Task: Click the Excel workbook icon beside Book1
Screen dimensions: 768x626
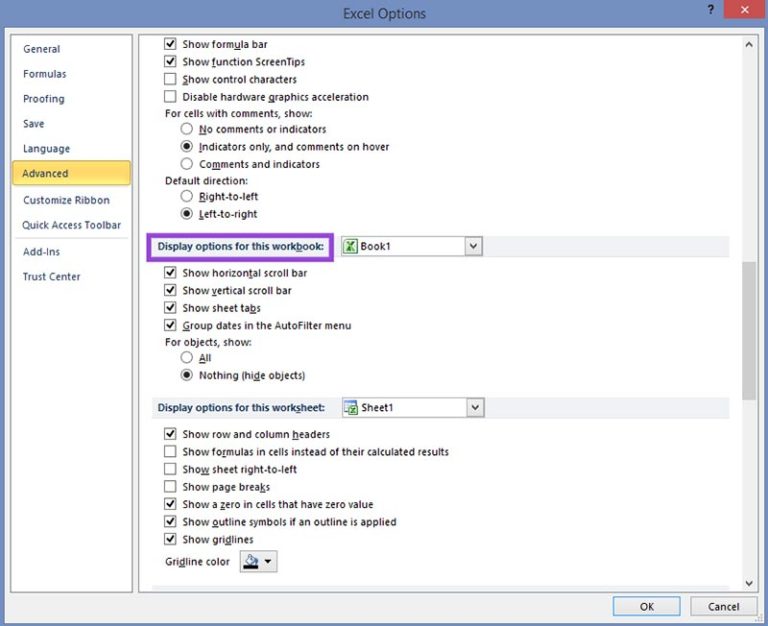Action: coord(350,246)
